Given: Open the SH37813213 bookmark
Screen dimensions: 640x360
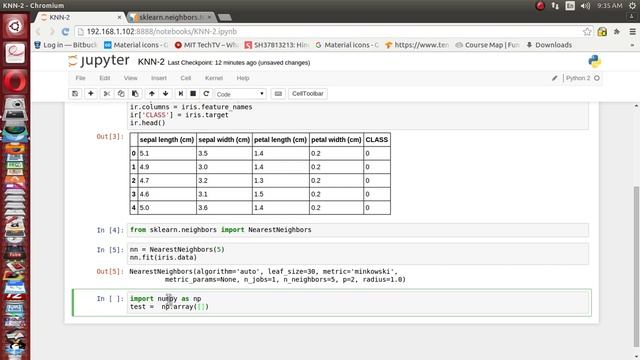Looking at the screenshot, I should (277, 45).
